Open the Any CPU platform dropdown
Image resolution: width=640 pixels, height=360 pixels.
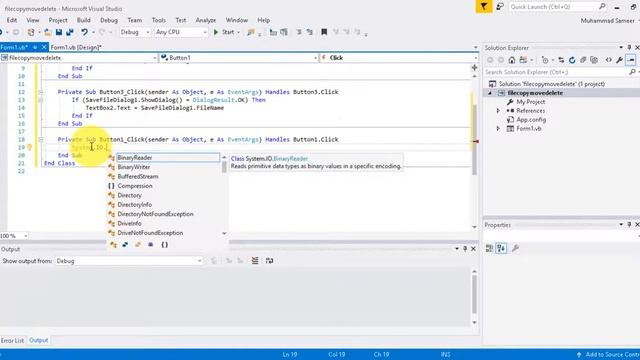pos(181,32)
